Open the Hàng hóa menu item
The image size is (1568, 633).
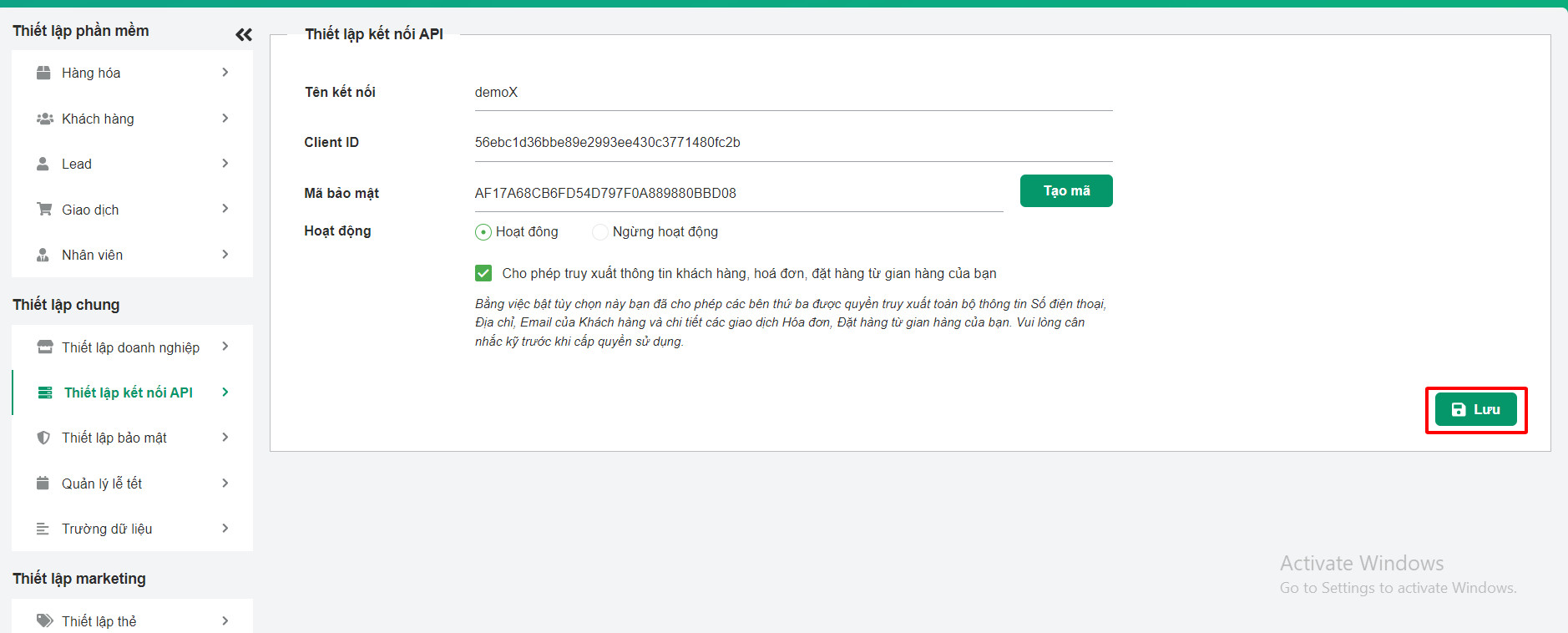(x=132, y=73)
